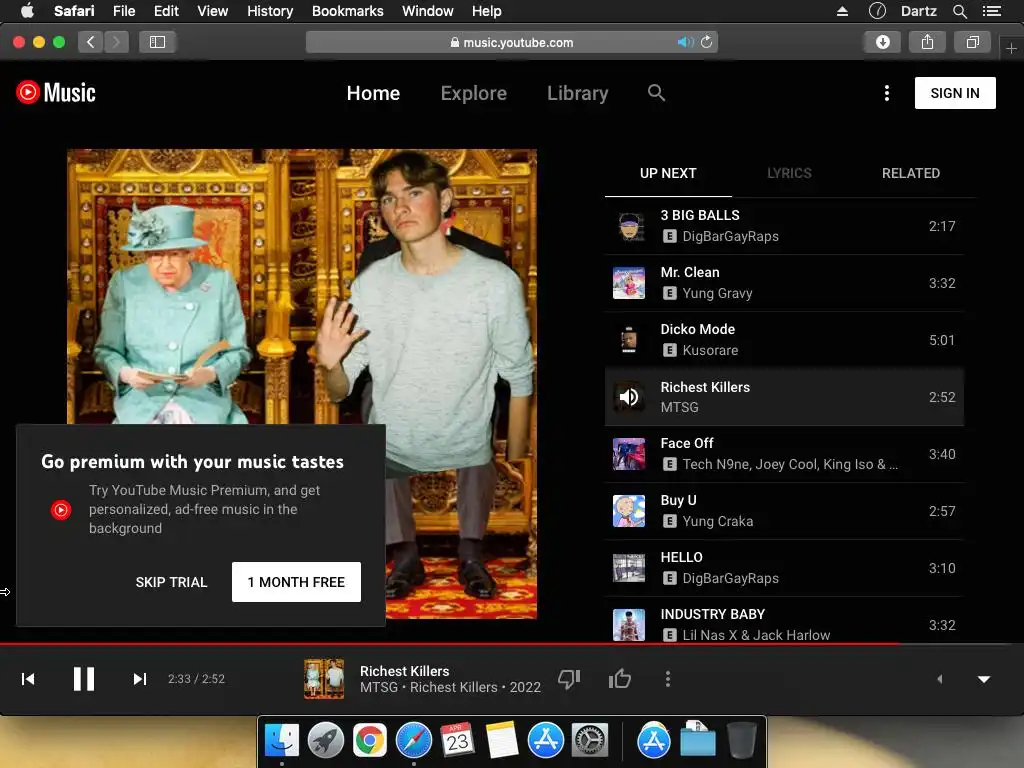Open Spotlight search in the menu bar
Image resolution: width=1024 pixels, height=768 pixels.
[x=959, y=11]
